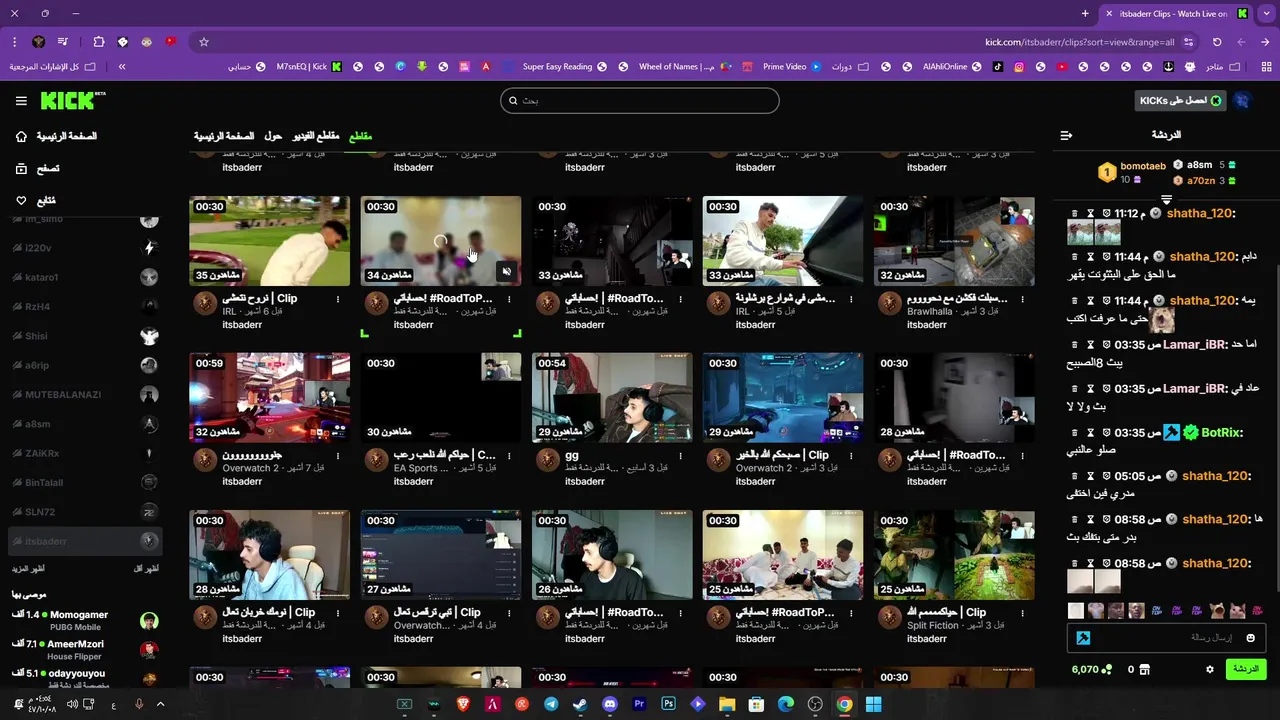Open Discord from the taskbar
Screen dimensions: 1280x720
[x=610, y=704]
